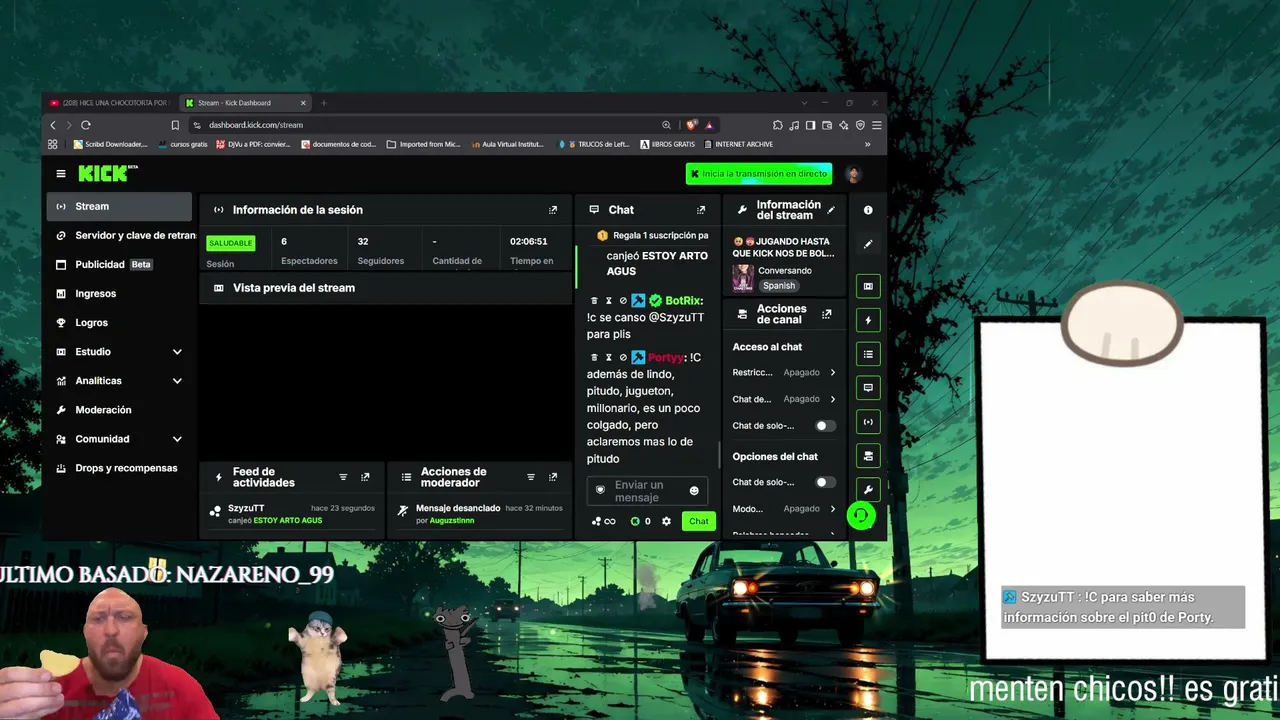The width and height of the screenshot is (1280, 720).
Task: Open channel points infinity icon below chat
Action: click(x=603, y=521)
